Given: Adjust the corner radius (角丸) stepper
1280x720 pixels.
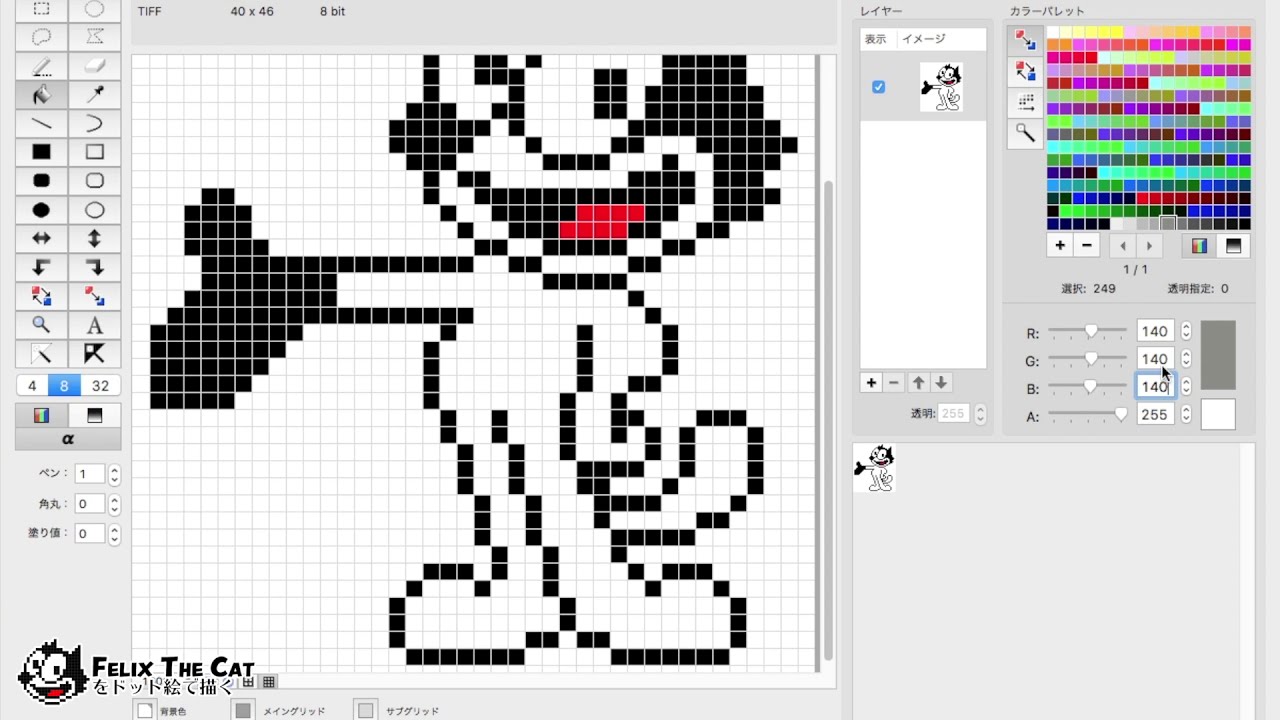Looking at the screenshot, I should 114,504.
